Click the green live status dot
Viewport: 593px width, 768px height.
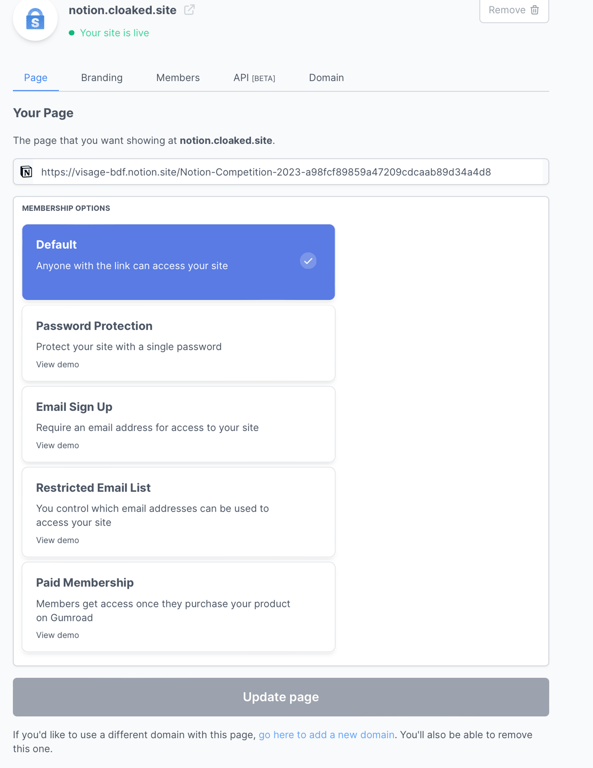tap(72, 33)
